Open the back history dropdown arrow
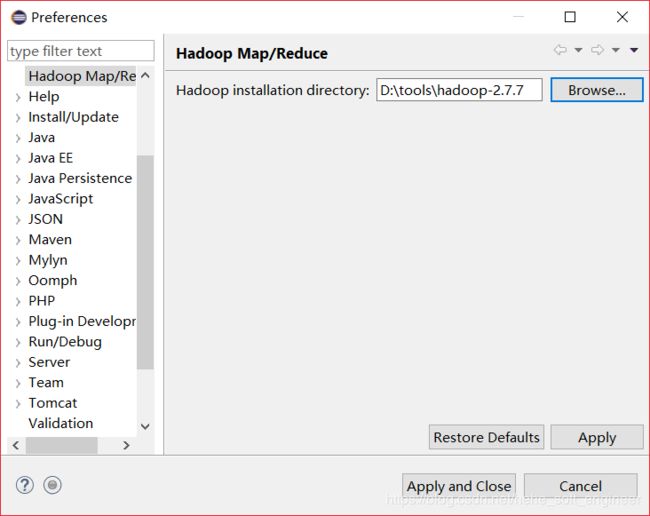650x516 pixels. pyautogui.click(x=578, y=50)
